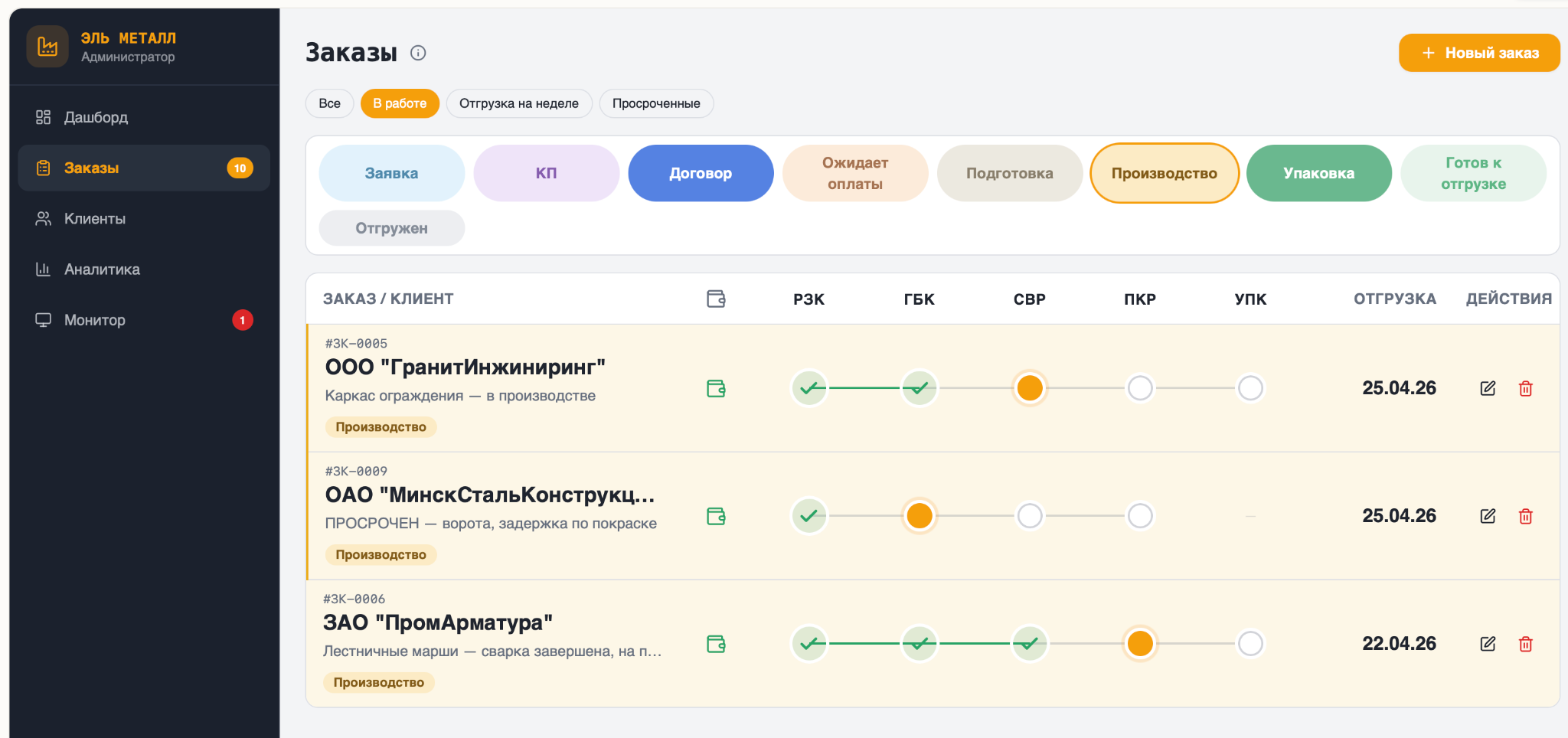Open the ОАО "МинскСтальКонструкц..." order
Image resolution: width=1568 pixels, height=738 pixels.
490,495
